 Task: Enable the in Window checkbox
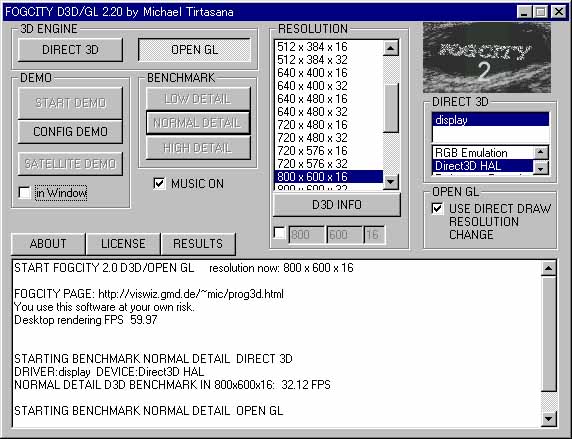pos(24,193)
